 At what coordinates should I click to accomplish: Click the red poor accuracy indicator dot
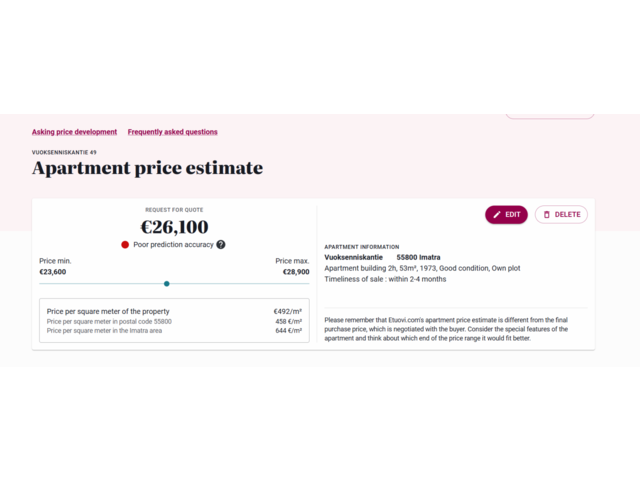tap(125, 244)
